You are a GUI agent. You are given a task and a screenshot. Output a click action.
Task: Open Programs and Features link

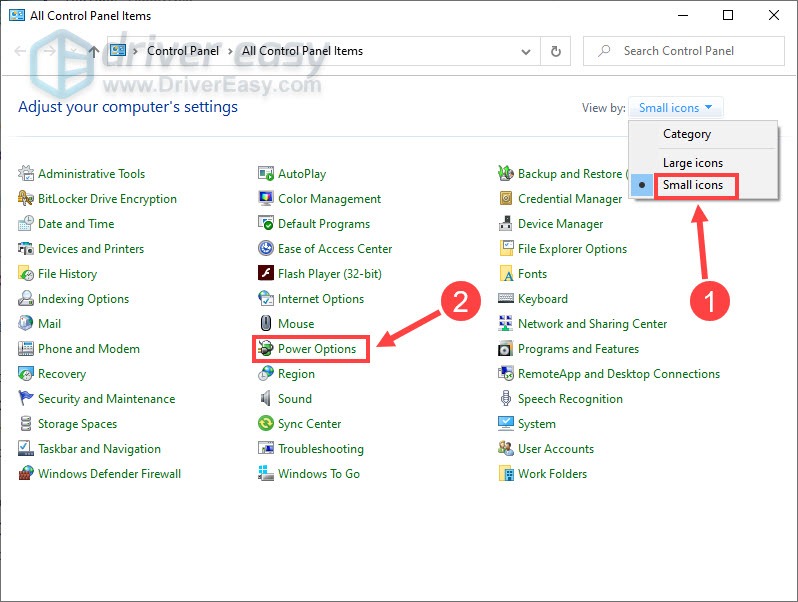(x=578, y=349)
